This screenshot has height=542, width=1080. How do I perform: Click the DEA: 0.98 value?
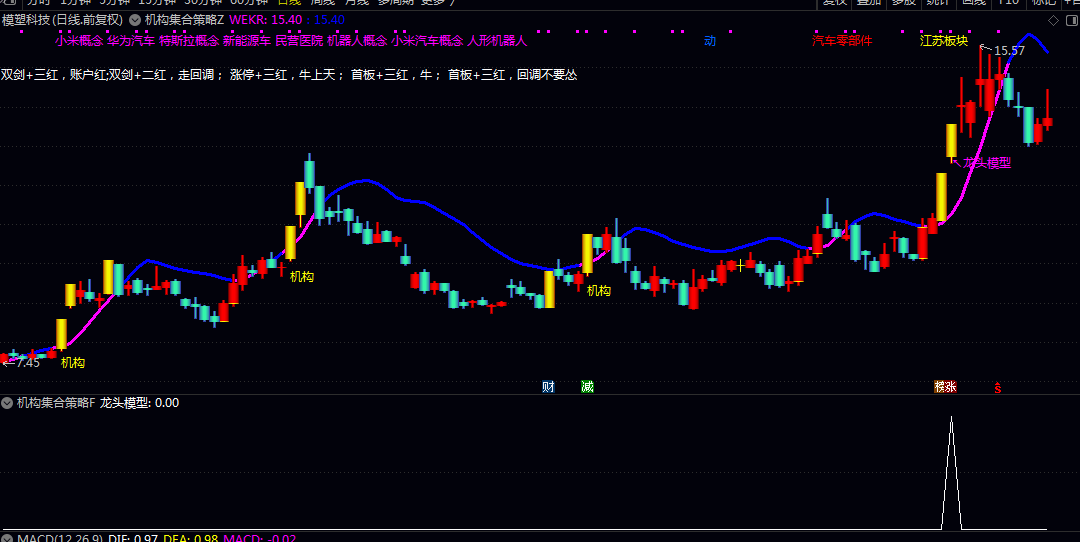[191, 538]
